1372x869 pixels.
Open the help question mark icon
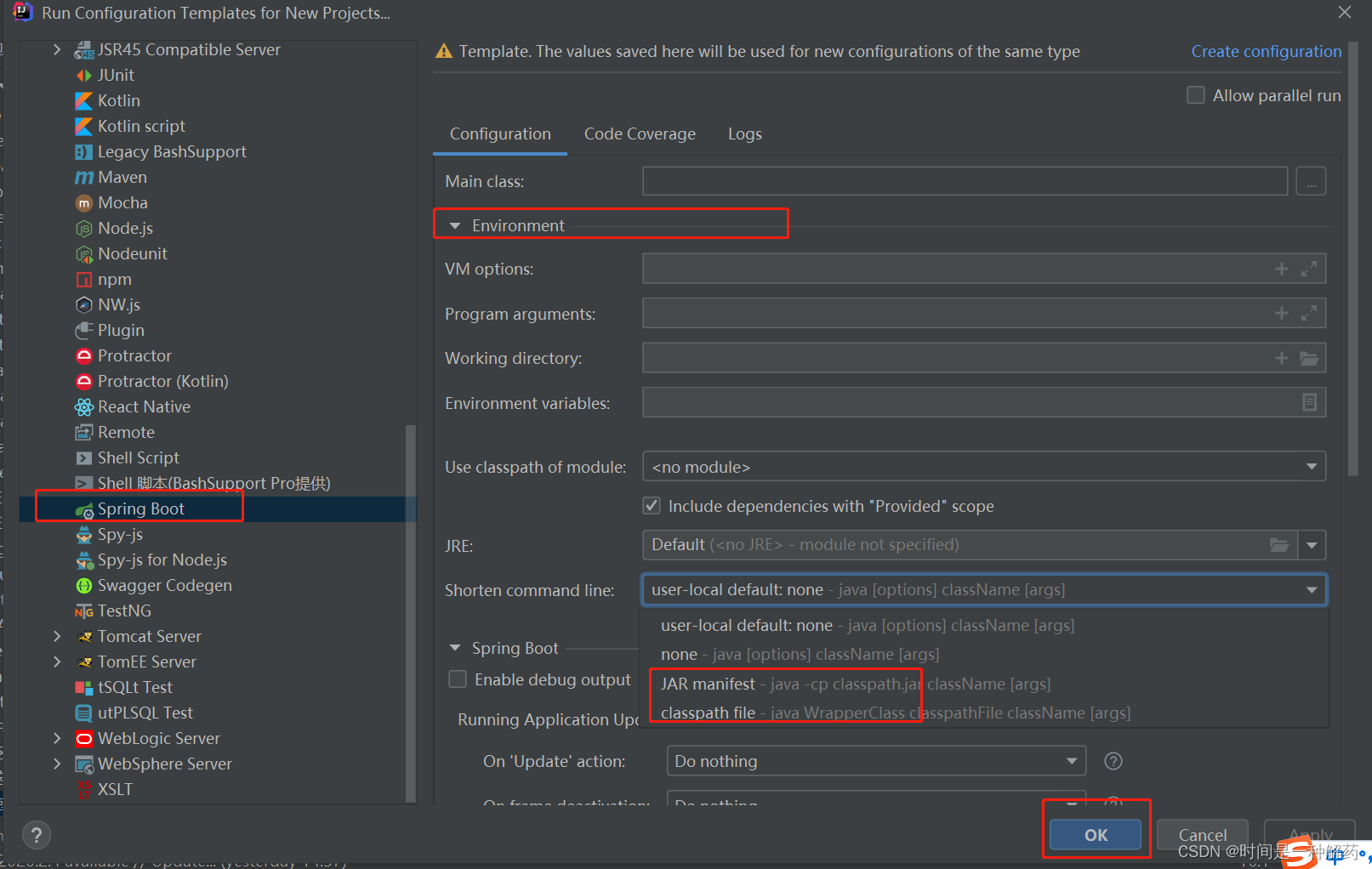coord(36,834)
